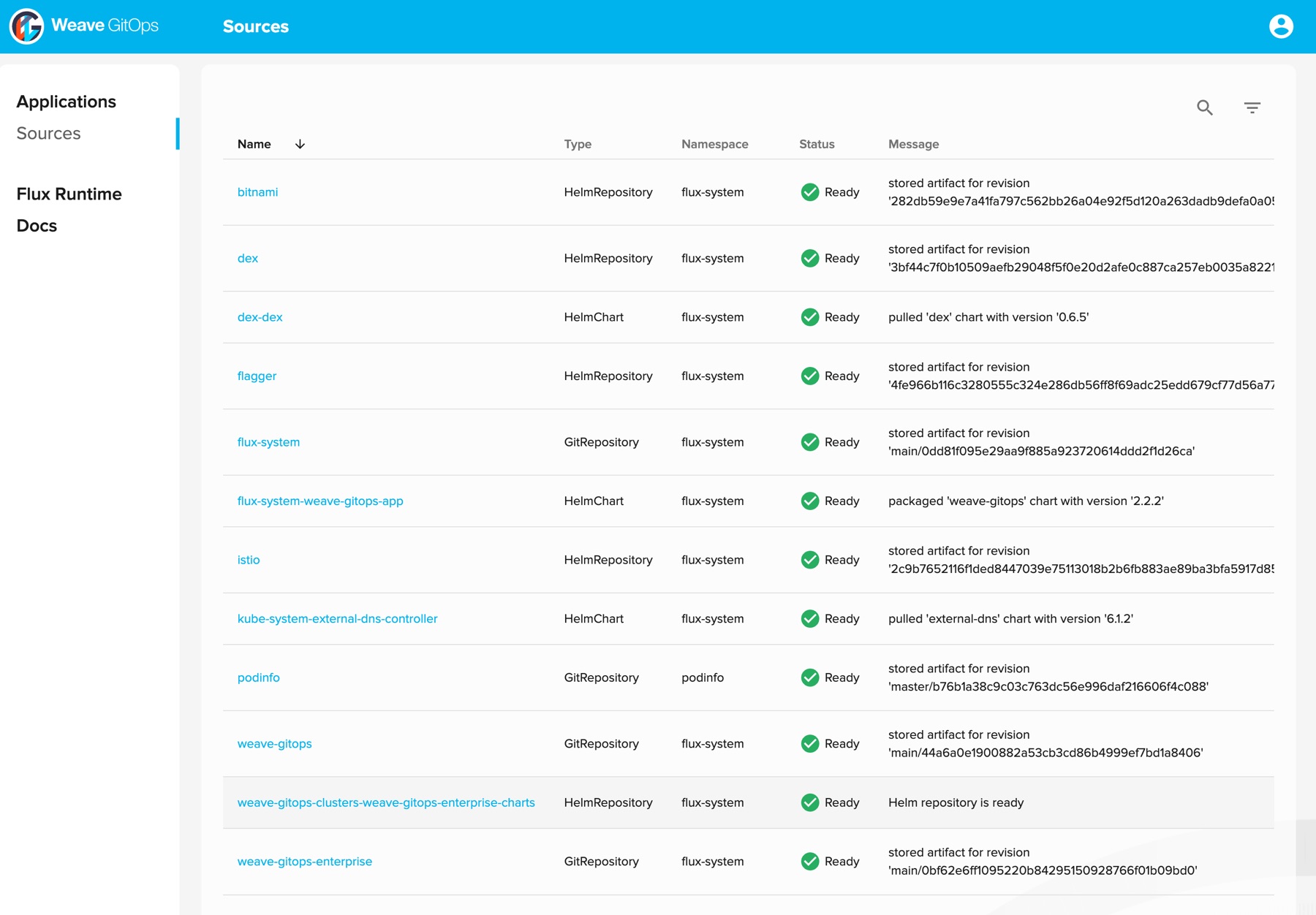This screenshot has height=915, width=1316.
Task: Click the Ready checkmark icon for dex-dex
Action: [809, 317]
